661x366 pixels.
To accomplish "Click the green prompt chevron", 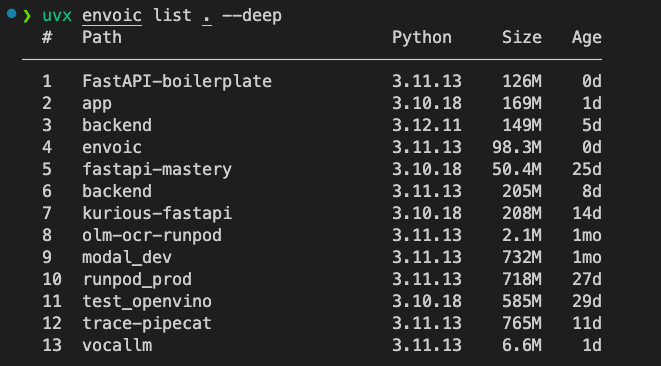I will click(27, 16).
